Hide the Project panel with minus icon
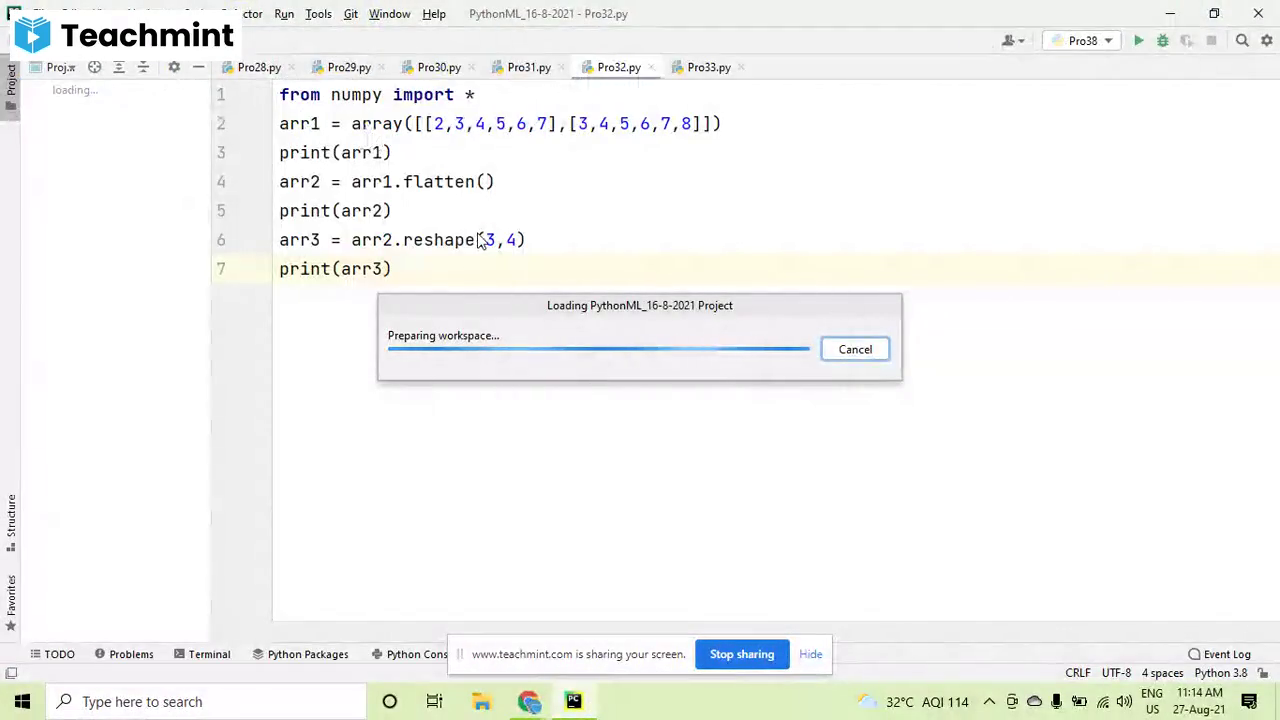Viewport: 1280px width, 720px height. [x=198, y=67]
